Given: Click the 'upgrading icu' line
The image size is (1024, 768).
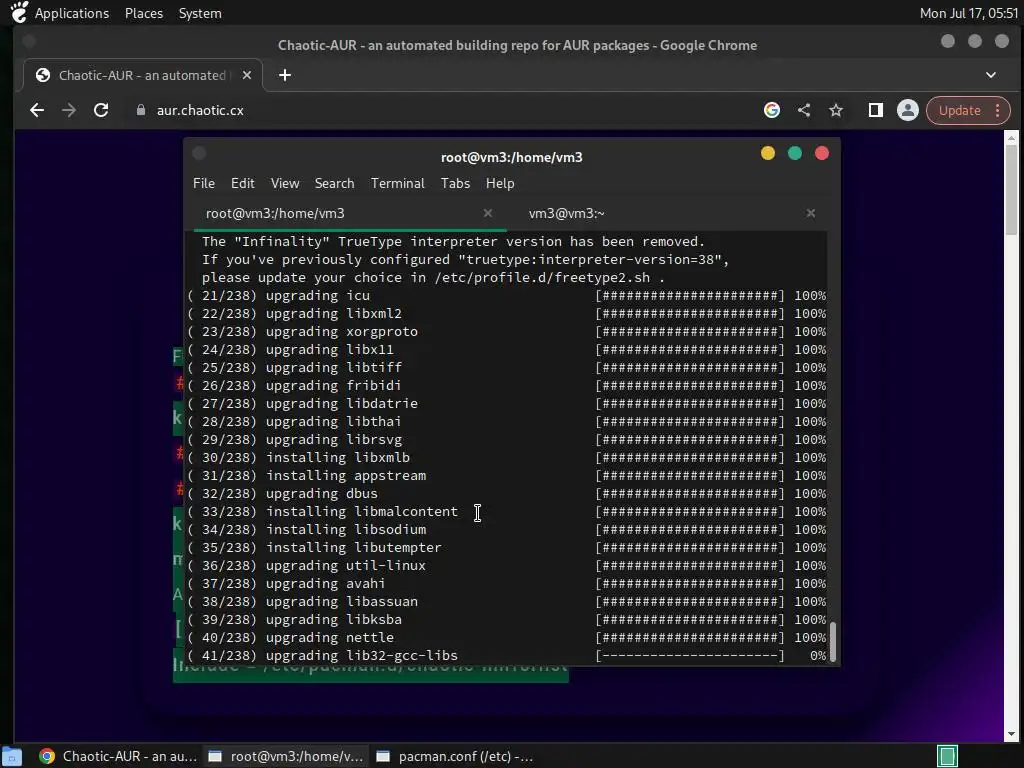Looking at the screenshot, I should coord(506,296).
